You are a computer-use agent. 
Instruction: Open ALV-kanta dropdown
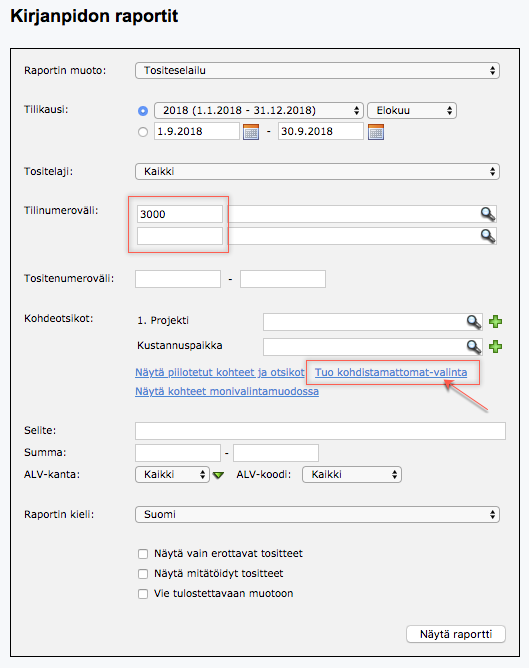(172, 475)
